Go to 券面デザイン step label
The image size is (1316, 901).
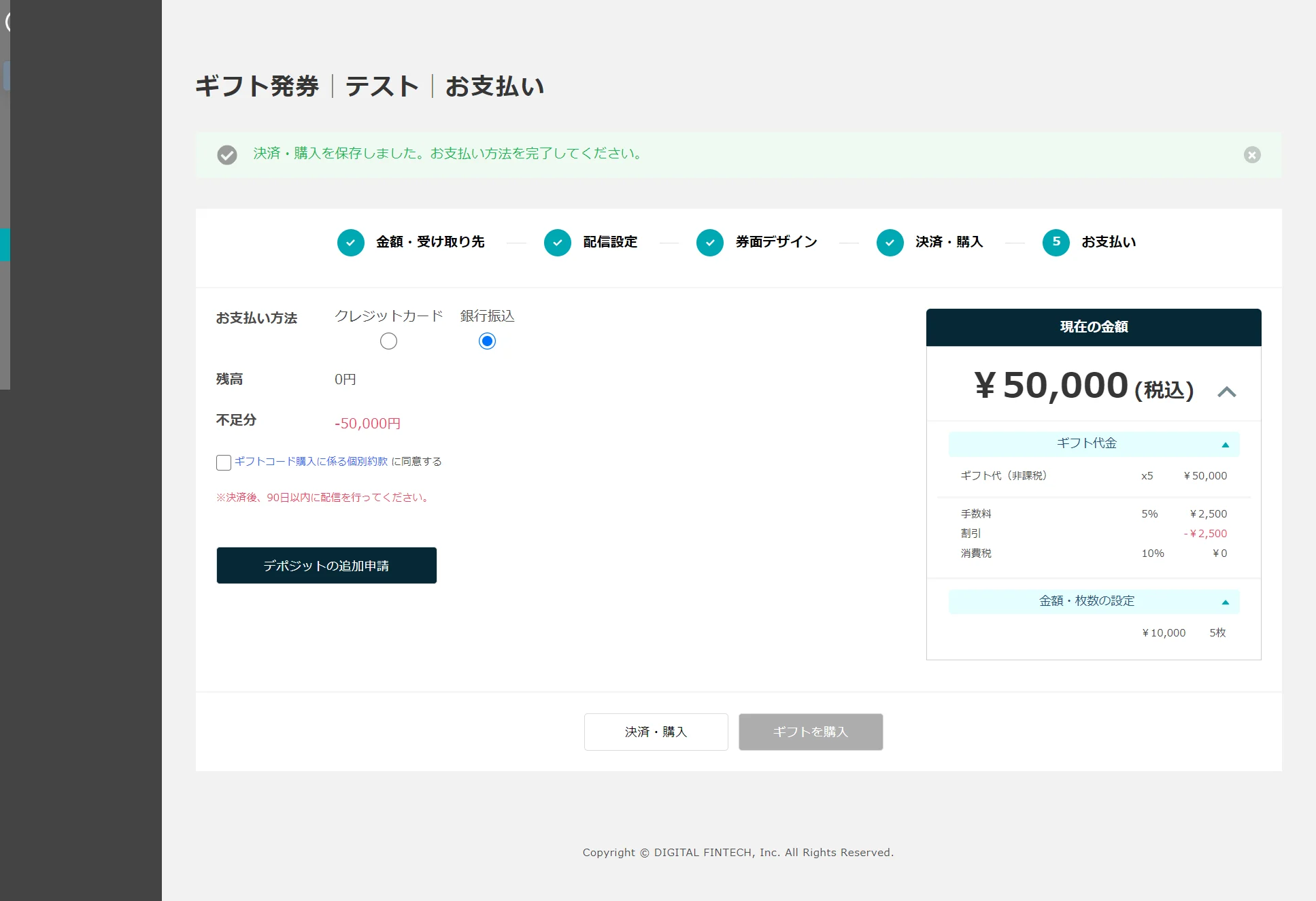click(x=776, y=242)
